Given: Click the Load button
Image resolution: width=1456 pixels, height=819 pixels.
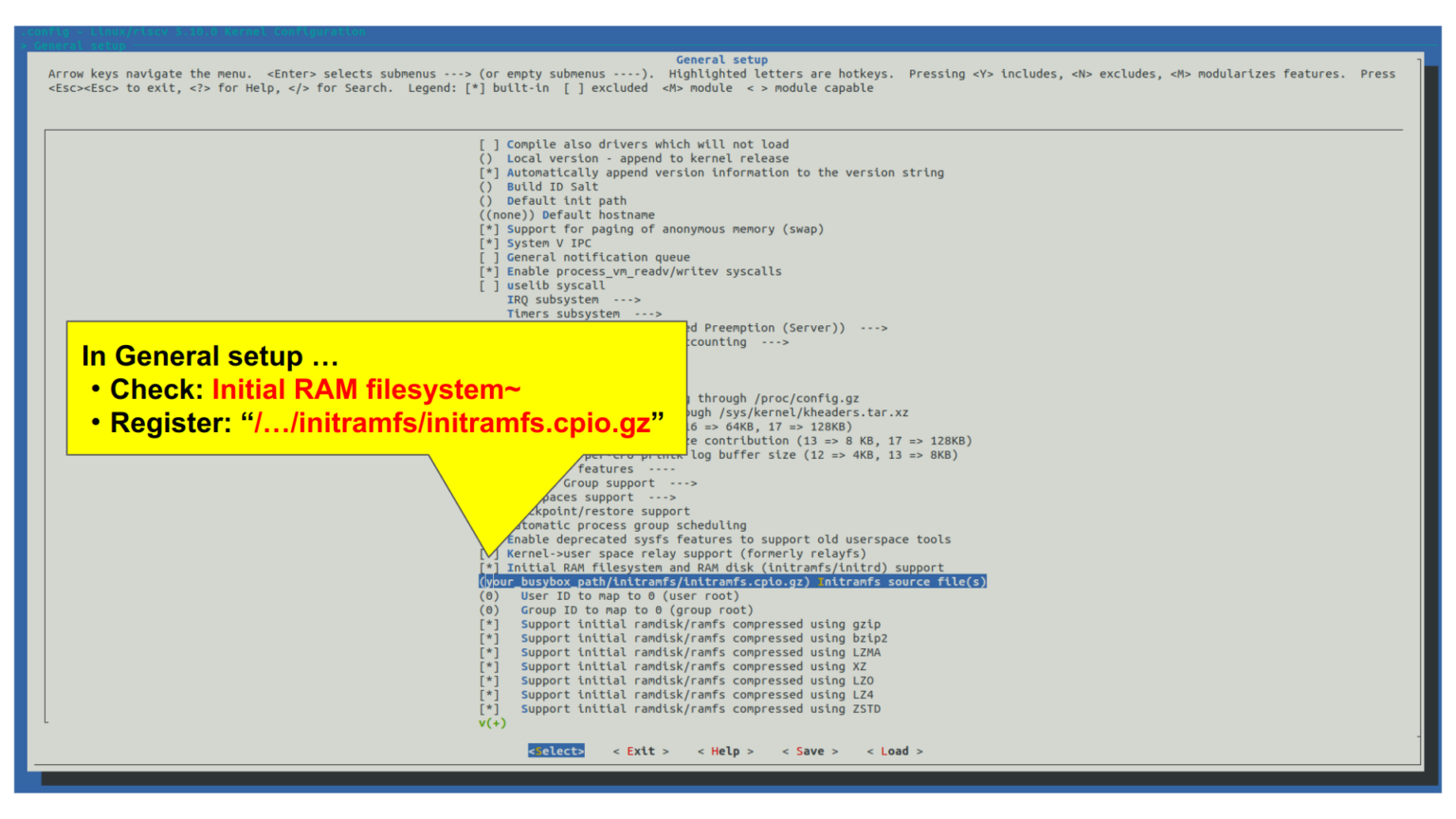Looking at the screenshot, I should (x=894, y=751).
